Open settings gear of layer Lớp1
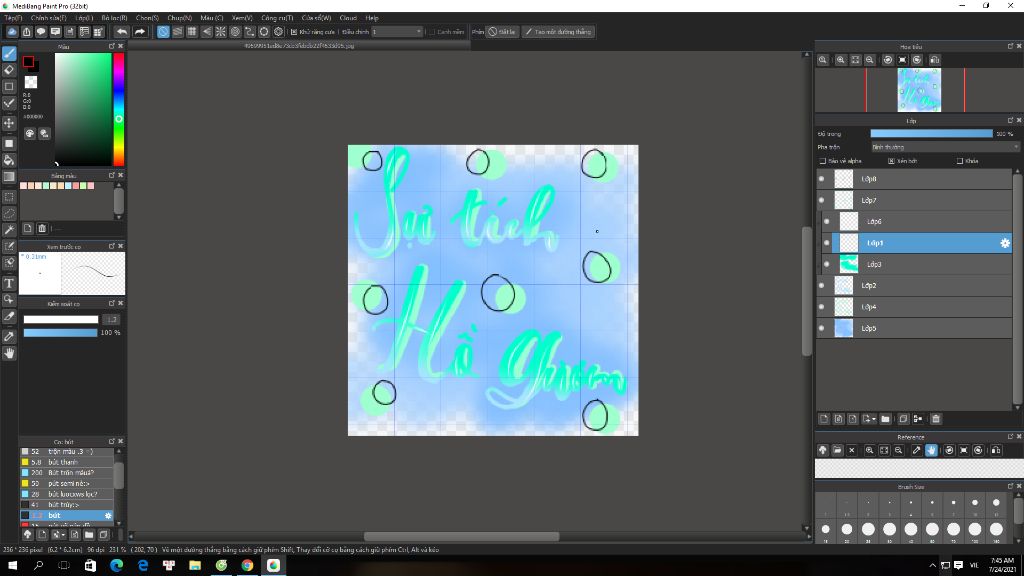Viewport: 1024px width, 576px height. tap(1004, 243)
